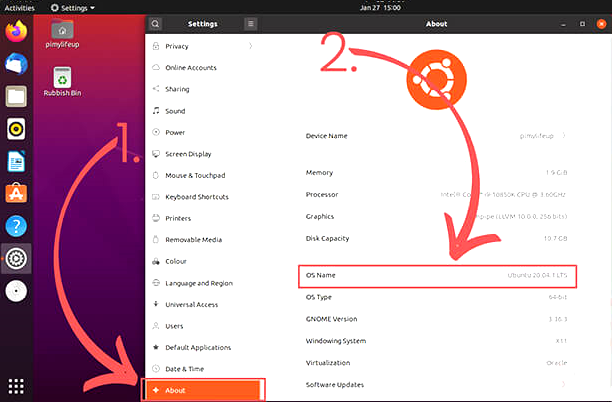
Task: Open the Files manager dock icon
Action: [16, 96]
